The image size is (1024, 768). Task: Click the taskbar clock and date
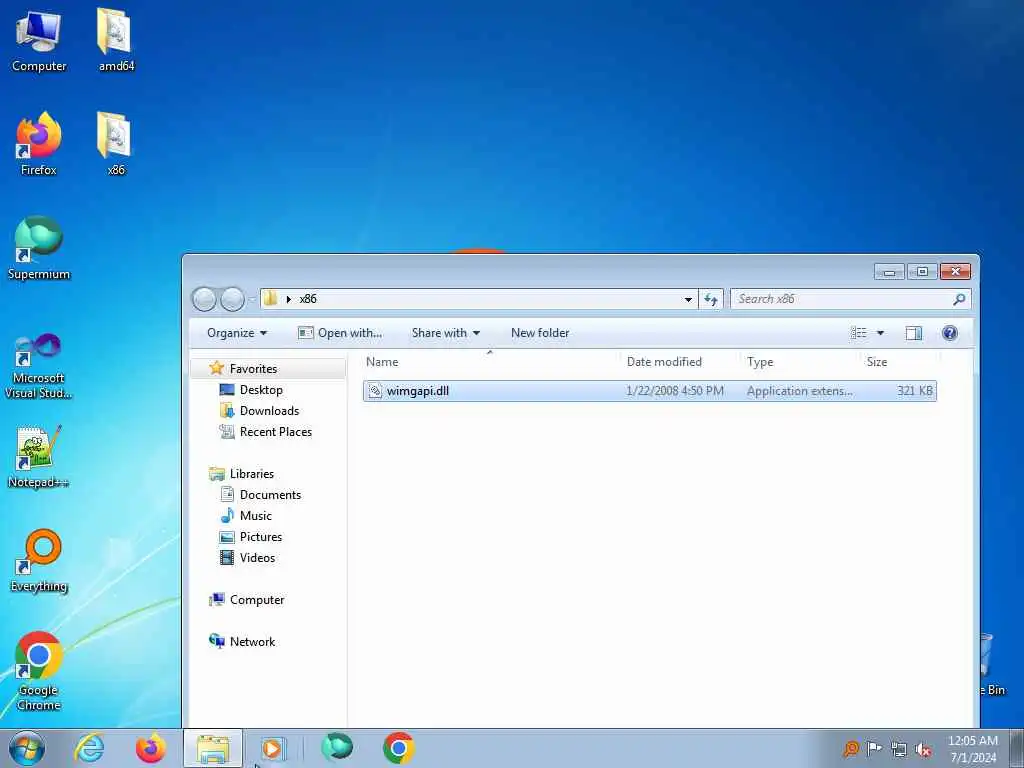972,749
